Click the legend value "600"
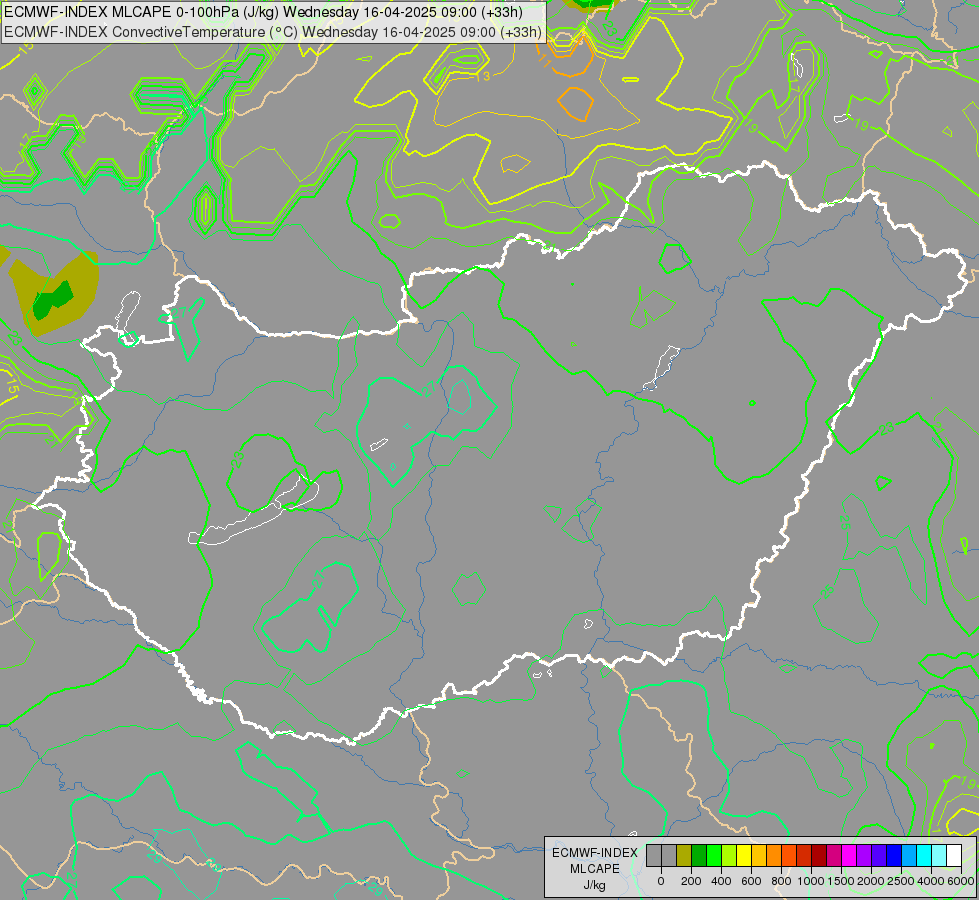The image size is (979, 900). tap(751, 881)
